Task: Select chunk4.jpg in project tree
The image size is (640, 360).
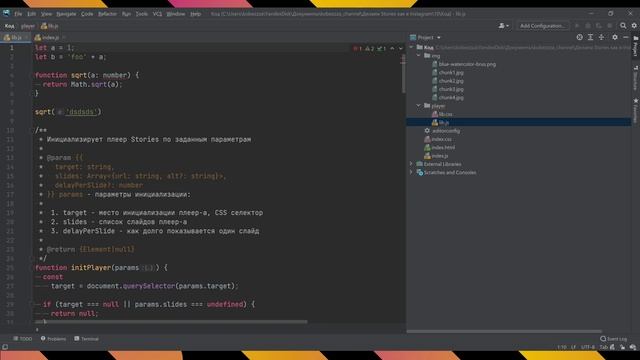Action: (447, 98)
